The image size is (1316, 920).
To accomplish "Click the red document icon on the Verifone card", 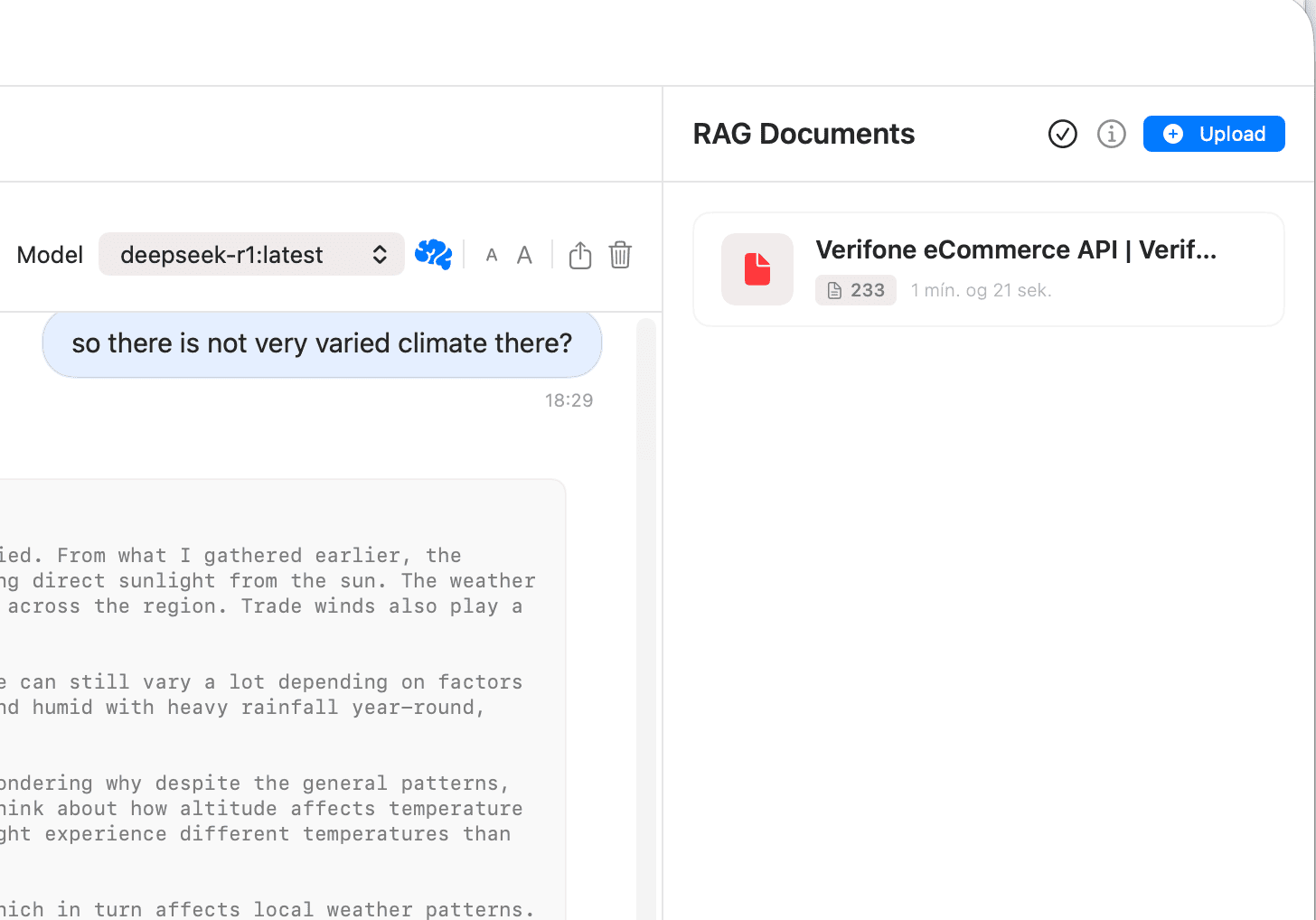I will (x=757, y=268).
